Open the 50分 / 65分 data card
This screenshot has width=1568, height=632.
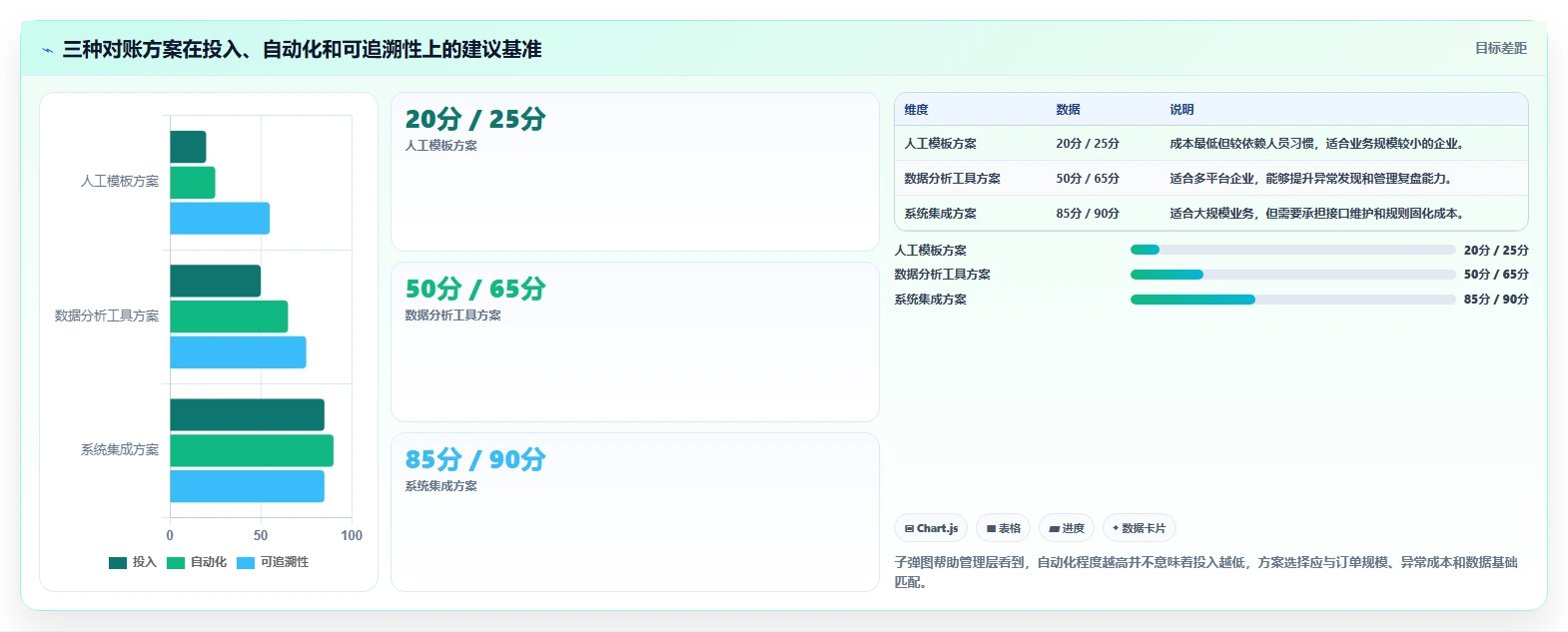coord(635,341)
